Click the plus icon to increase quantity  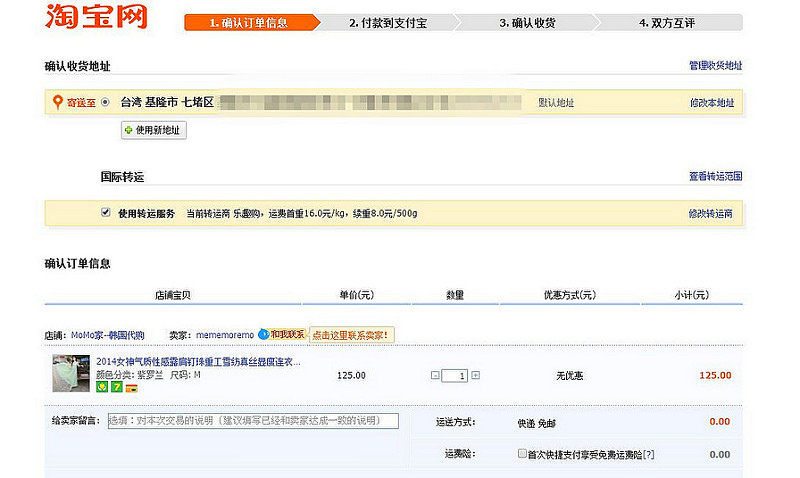(x=475, y=375)
